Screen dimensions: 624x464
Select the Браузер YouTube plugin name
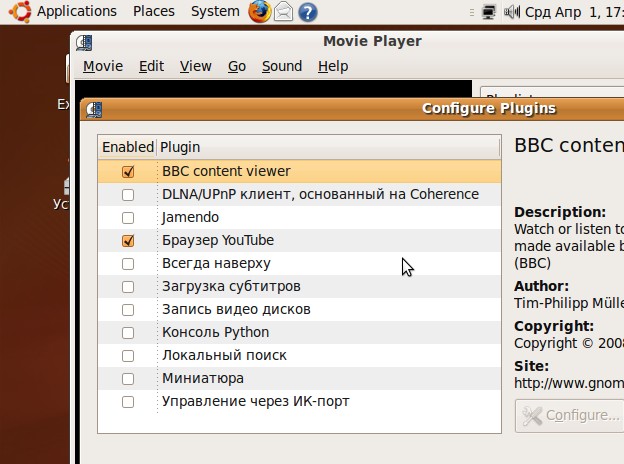[x=218, y=240]
